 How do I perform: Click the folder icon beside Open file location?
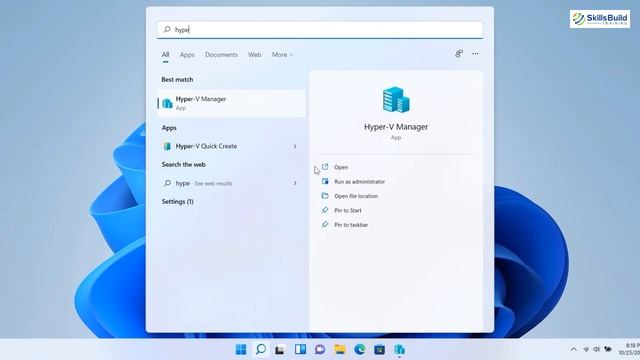pyautogui.click(x=325, y=196)
